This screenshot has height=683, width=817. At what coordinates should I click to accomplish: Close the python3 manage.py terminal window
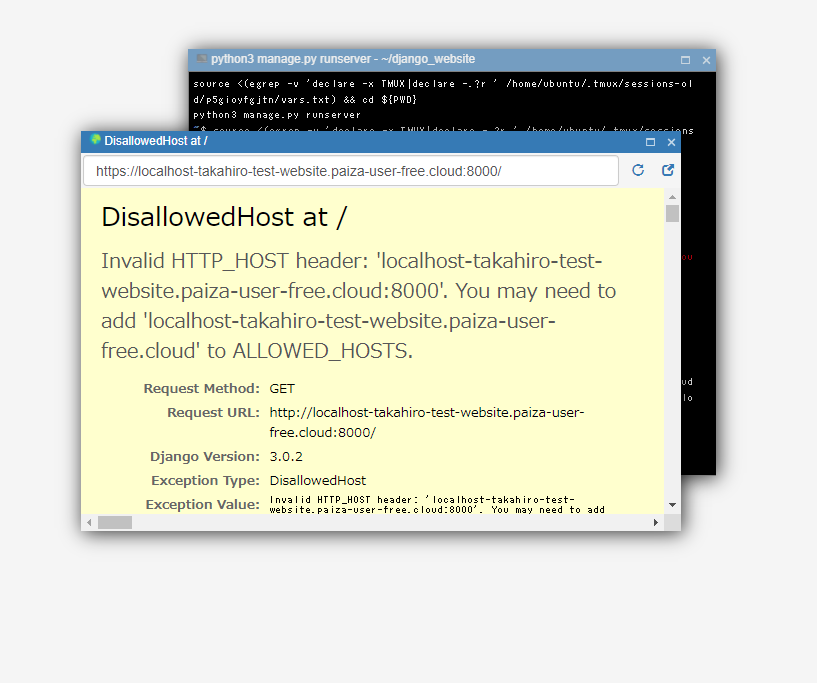coord(706,60)
